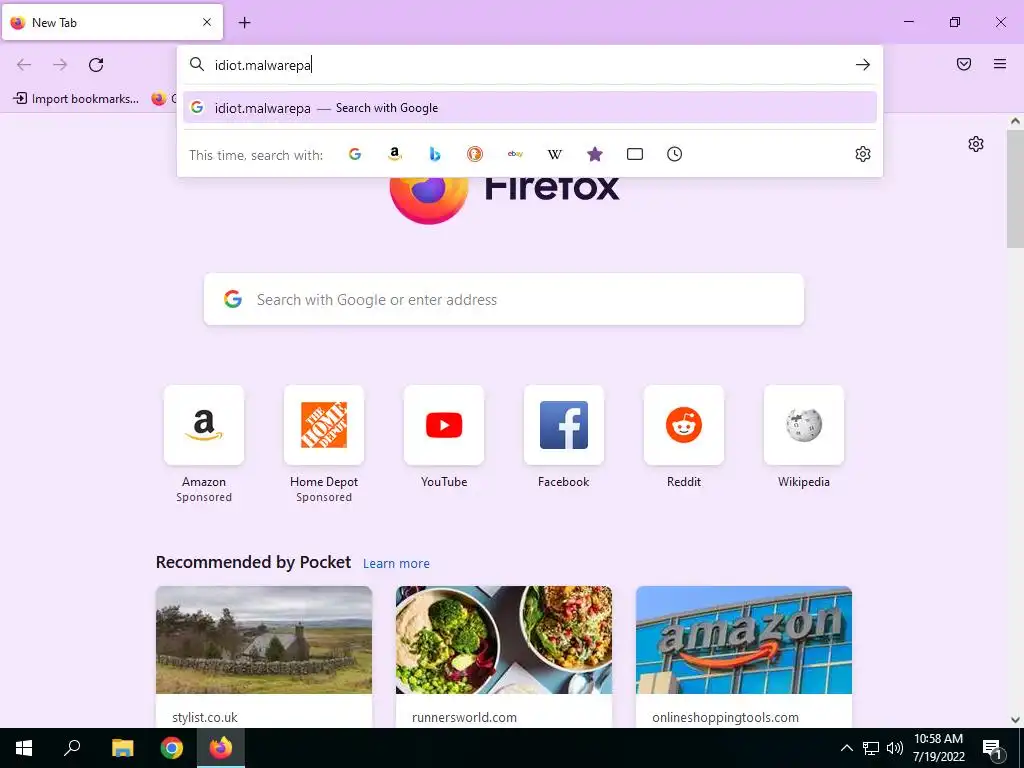The height and width of the screenshot is (768, 1024).
Task: Click the Reload page icon
Action: tap(96, 65)
